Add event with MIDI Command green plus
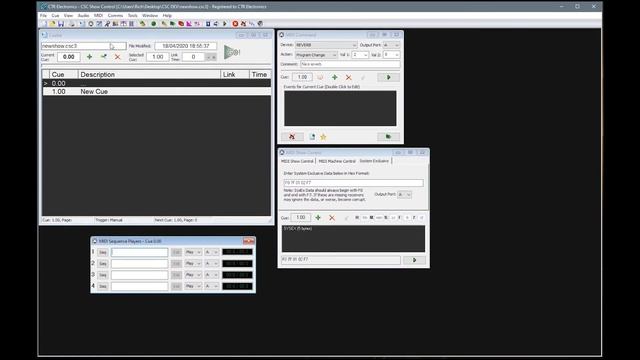This screenshot has height=360, width=640. (334, 77)
